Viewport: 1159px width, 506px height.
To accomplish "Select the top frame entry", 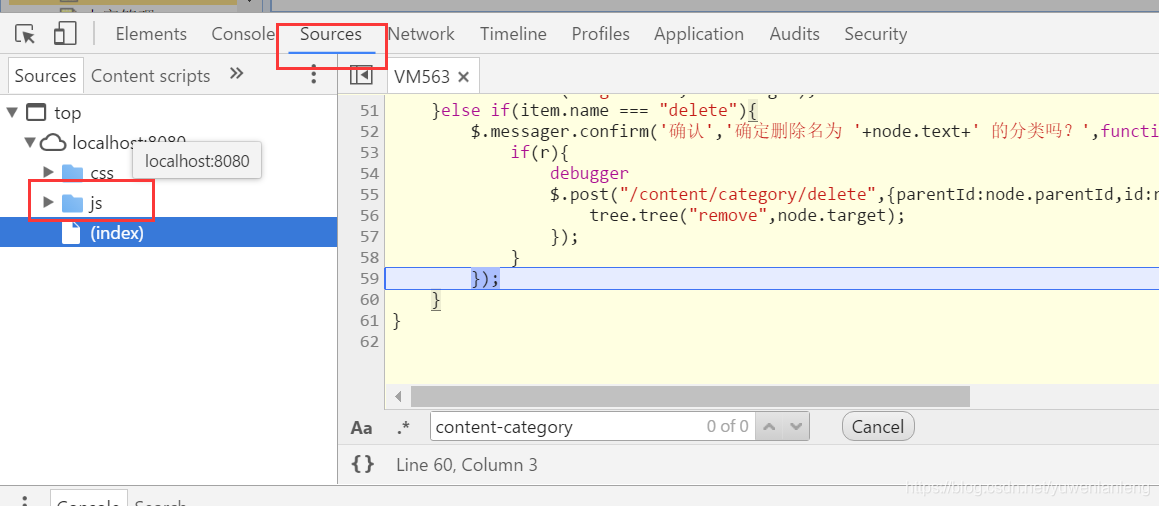I will point(67,113).
